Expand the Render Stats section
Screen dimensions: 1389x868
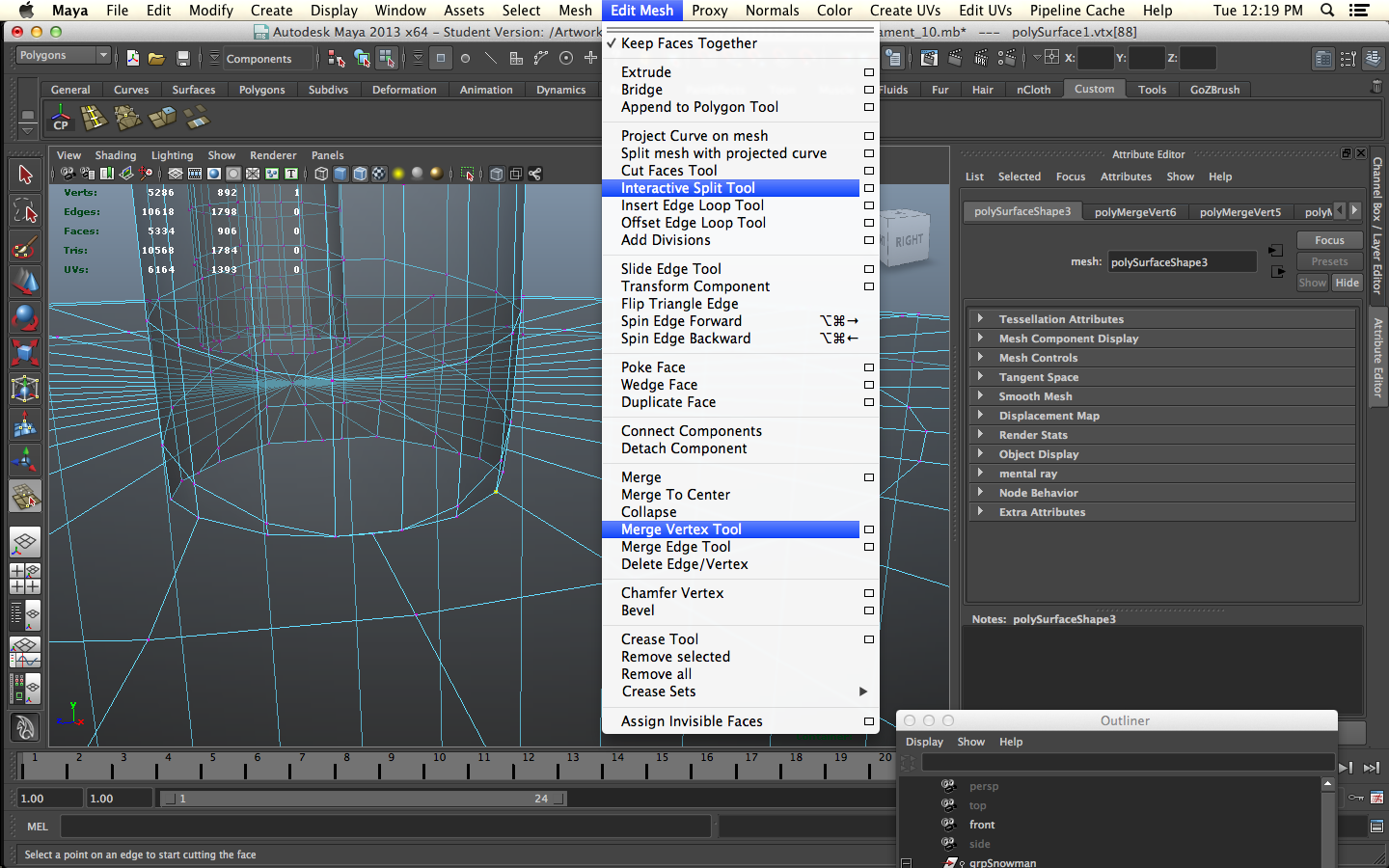1161,435
